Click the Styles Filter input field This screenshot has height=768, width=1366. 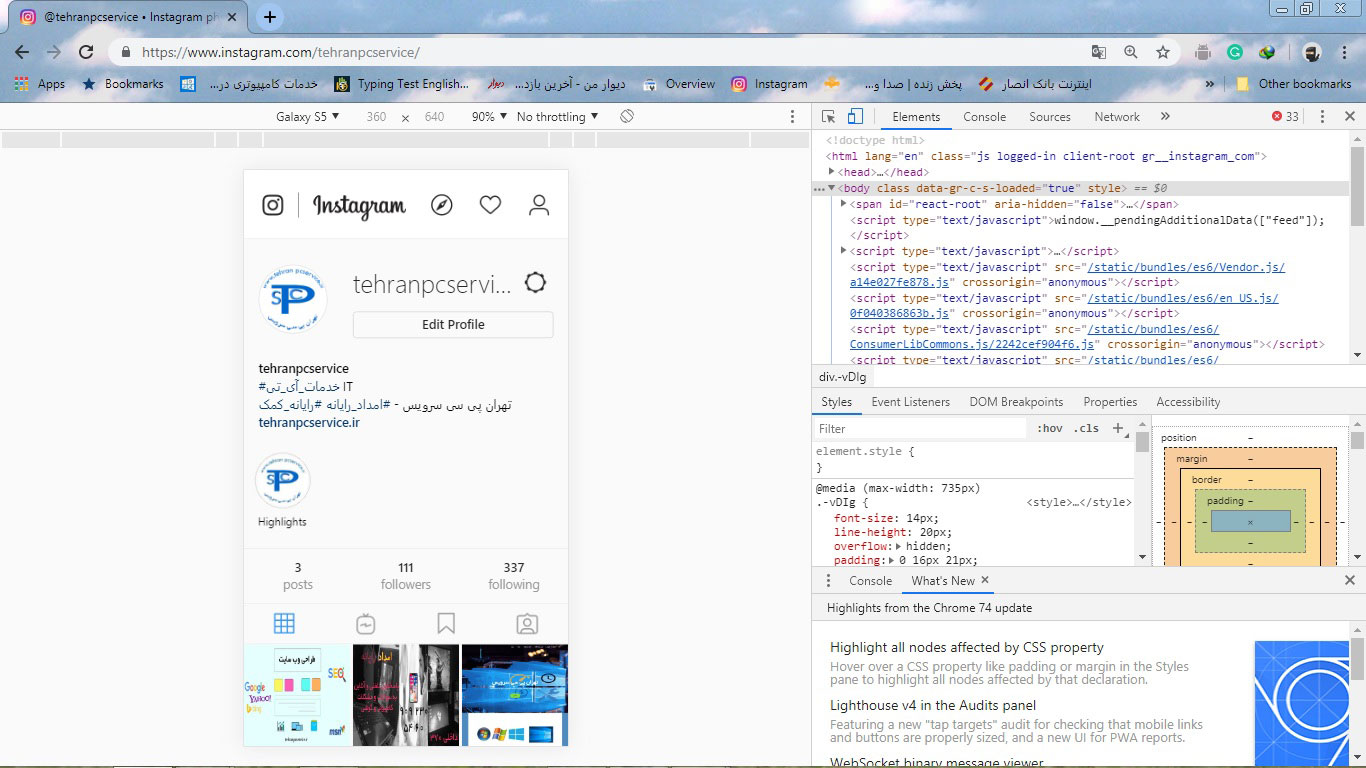click(920, 428)
